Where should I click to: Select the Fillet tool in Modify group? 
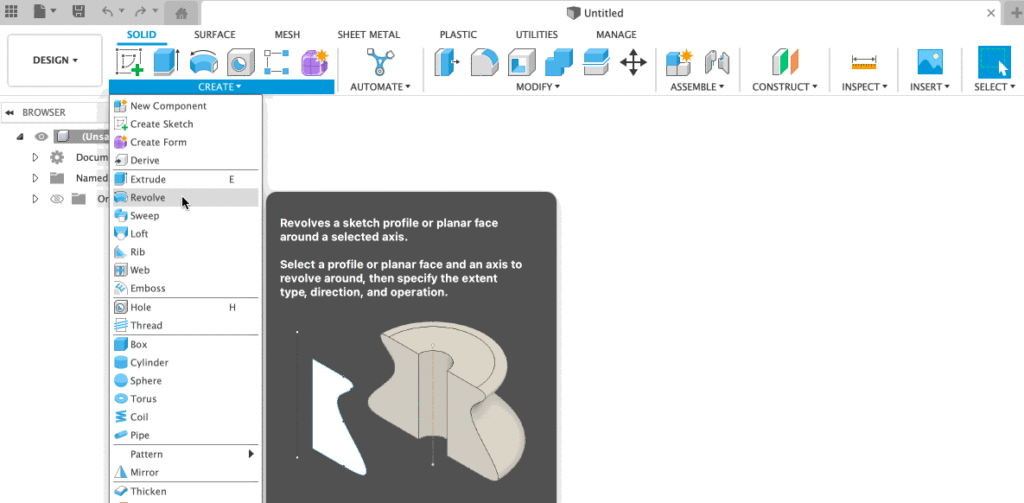[x=484, y=63]
